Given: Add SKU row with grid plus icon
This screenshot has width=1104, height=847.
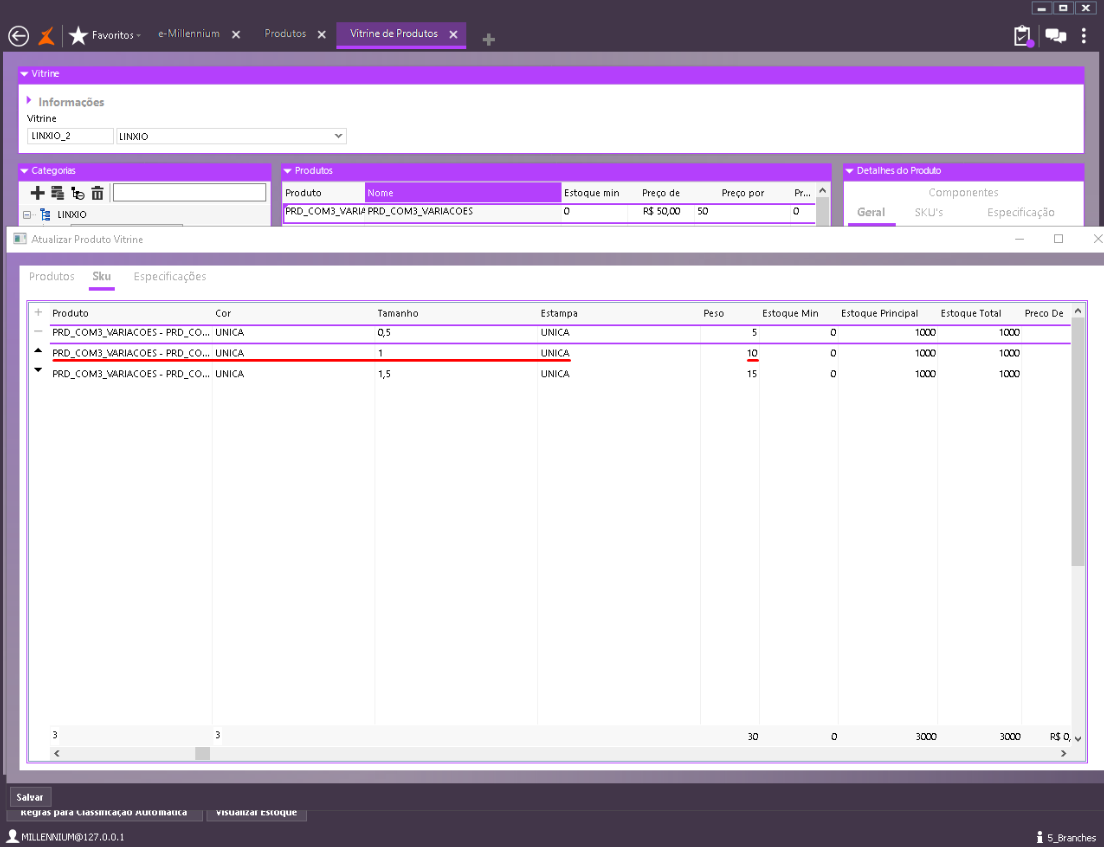Looking at the screenshot, I should [x=39, y=313].
